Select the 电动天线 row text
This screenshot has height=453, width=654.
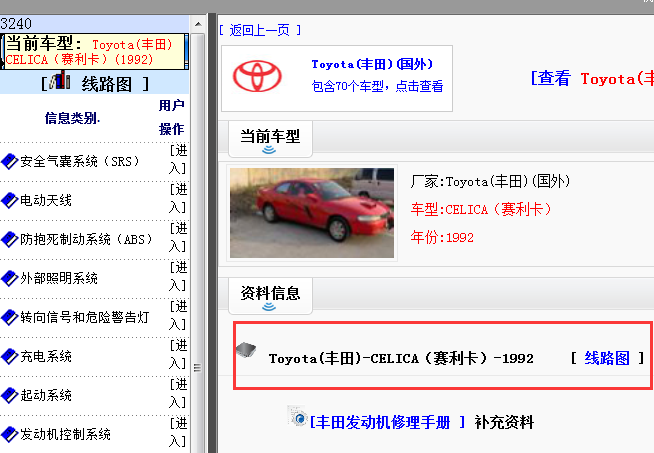[x=46, y=201]
